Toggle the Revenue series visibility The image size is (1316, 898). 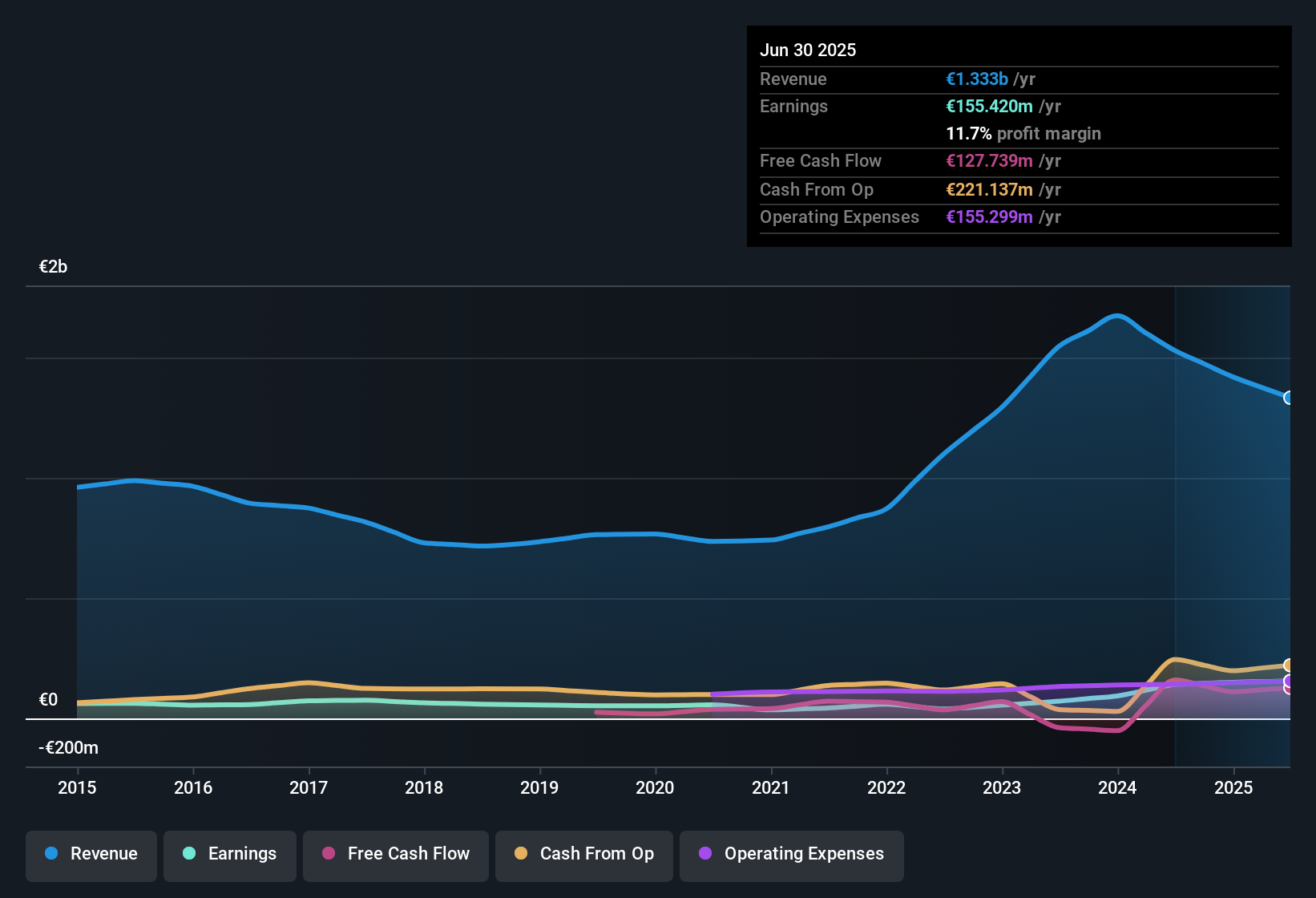tap(91, 854)
